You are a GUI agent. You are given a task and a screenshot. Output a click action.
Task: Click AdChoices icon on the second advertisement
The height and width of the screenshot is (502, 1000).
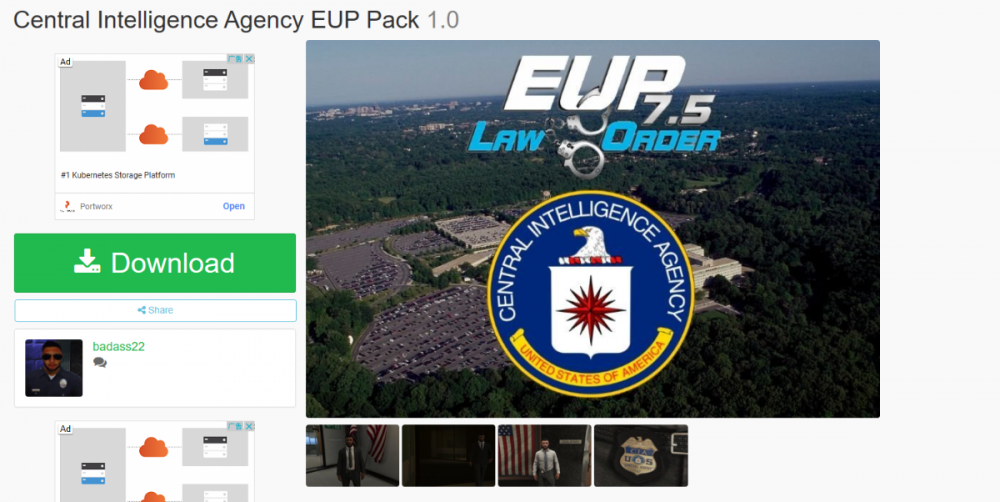point(237,426)
